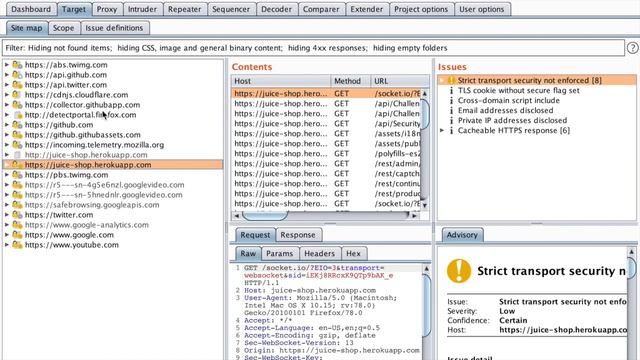This screenshot has height=360, width=640.
Task: Click the folder icon beside https://api.github.com
Action: tap(17, 75)
